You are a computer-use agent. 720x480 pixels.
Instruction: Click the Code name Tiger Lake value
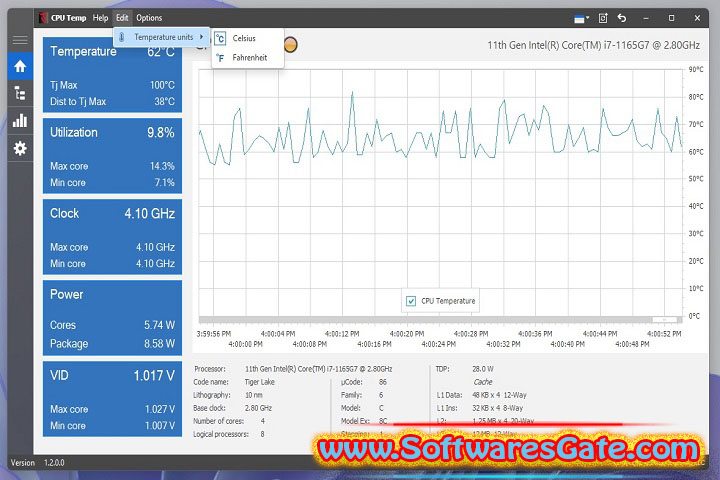point(259,382)
